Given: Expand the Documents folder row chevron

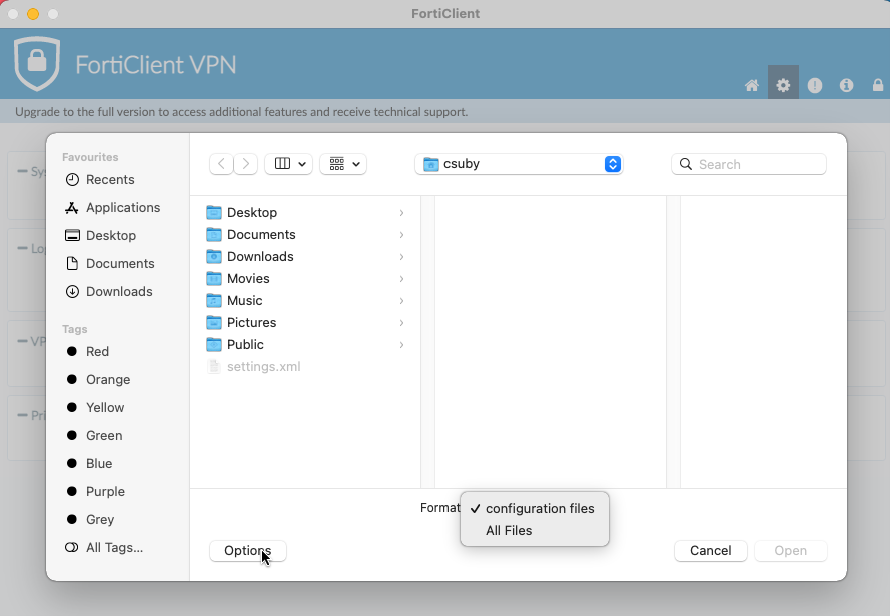Looking at the screenshot, I should point(401,234).
